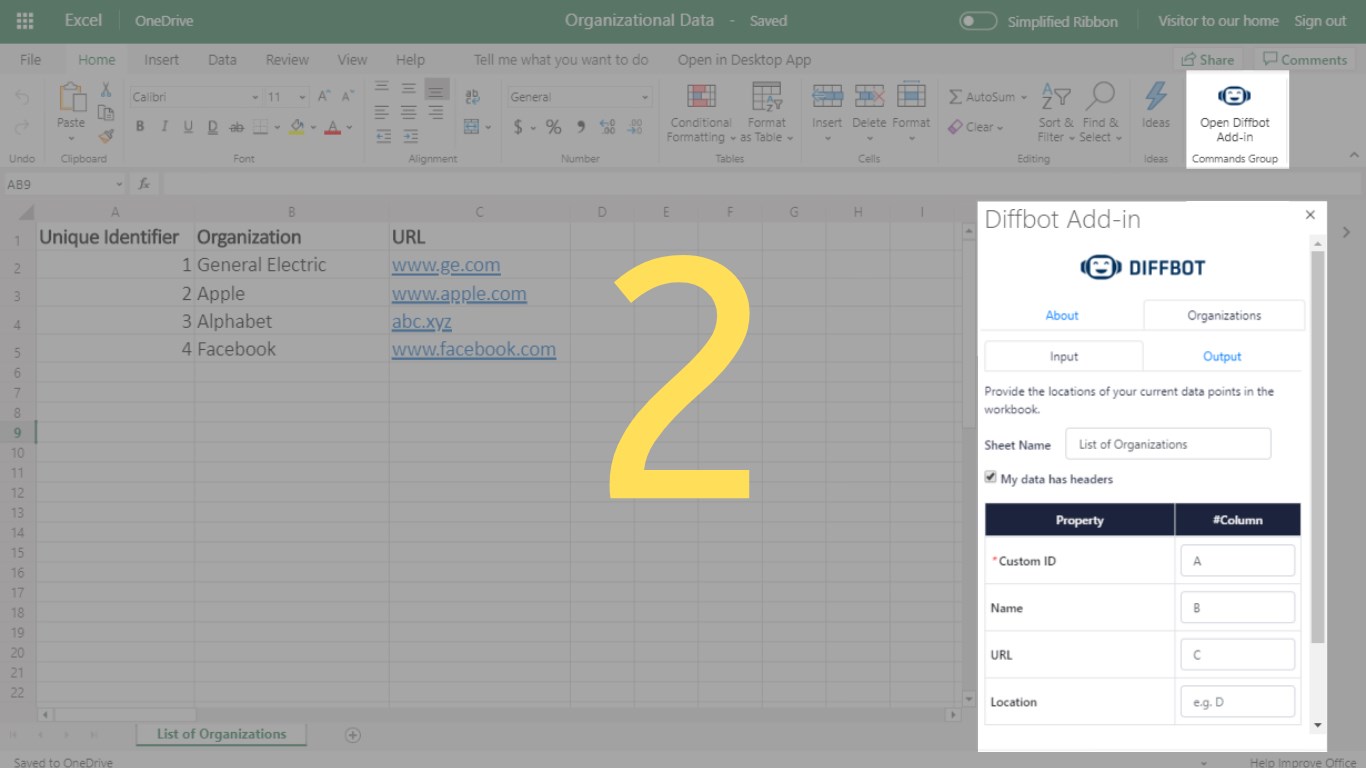Switch to Output tab in Diffbot

[x=1222, y=356]
